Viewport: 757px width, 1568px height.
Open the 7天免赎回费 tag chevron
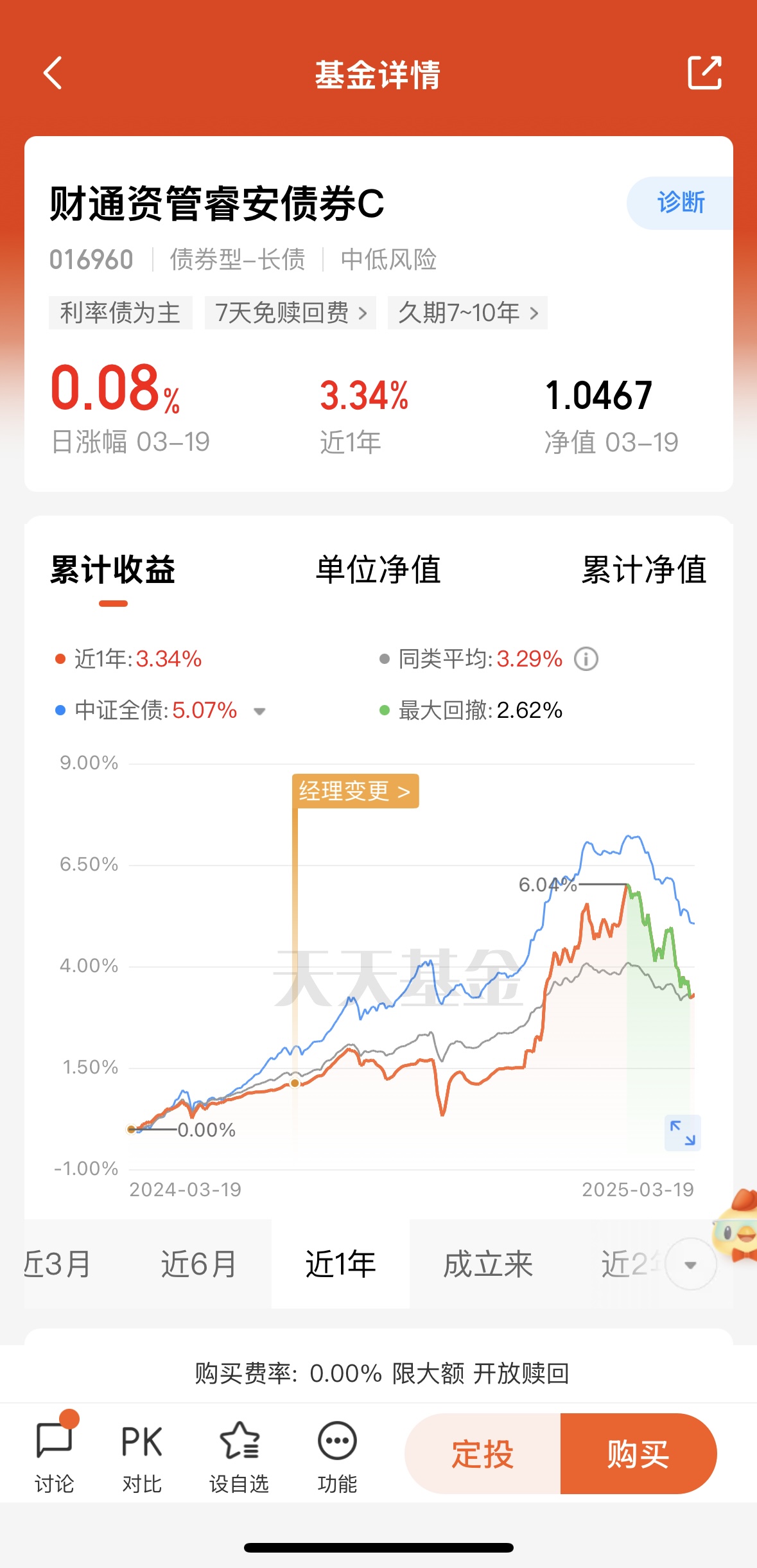[x=362, y=313]
